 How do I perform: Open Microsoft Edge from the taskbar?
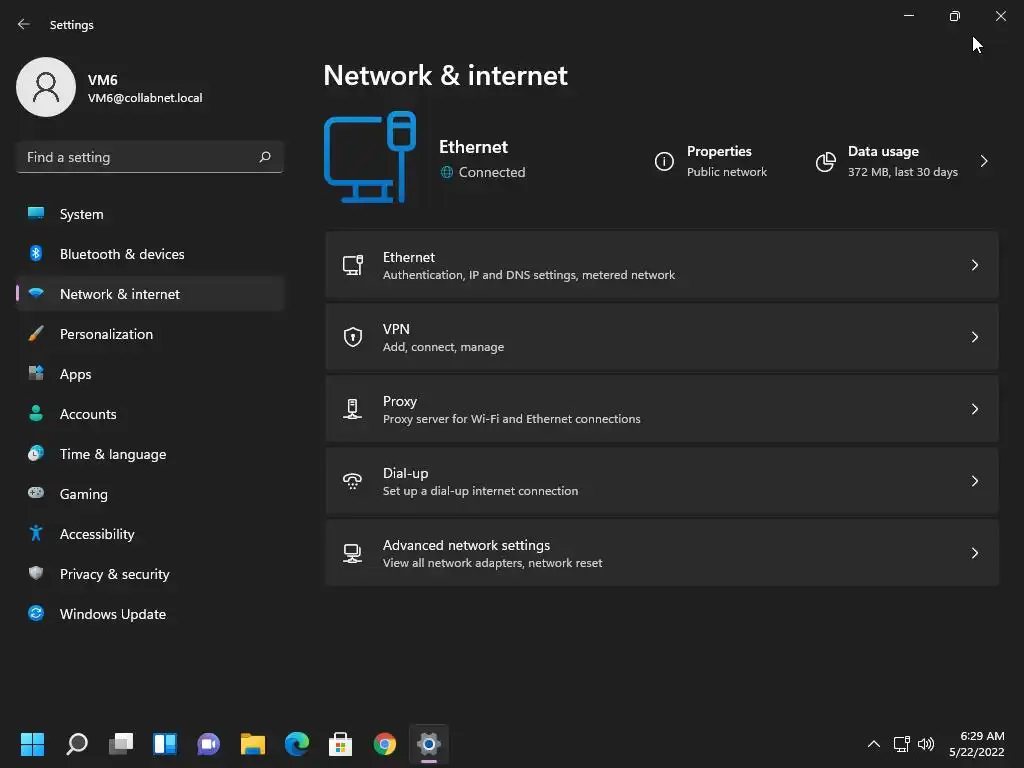point(297,744)
